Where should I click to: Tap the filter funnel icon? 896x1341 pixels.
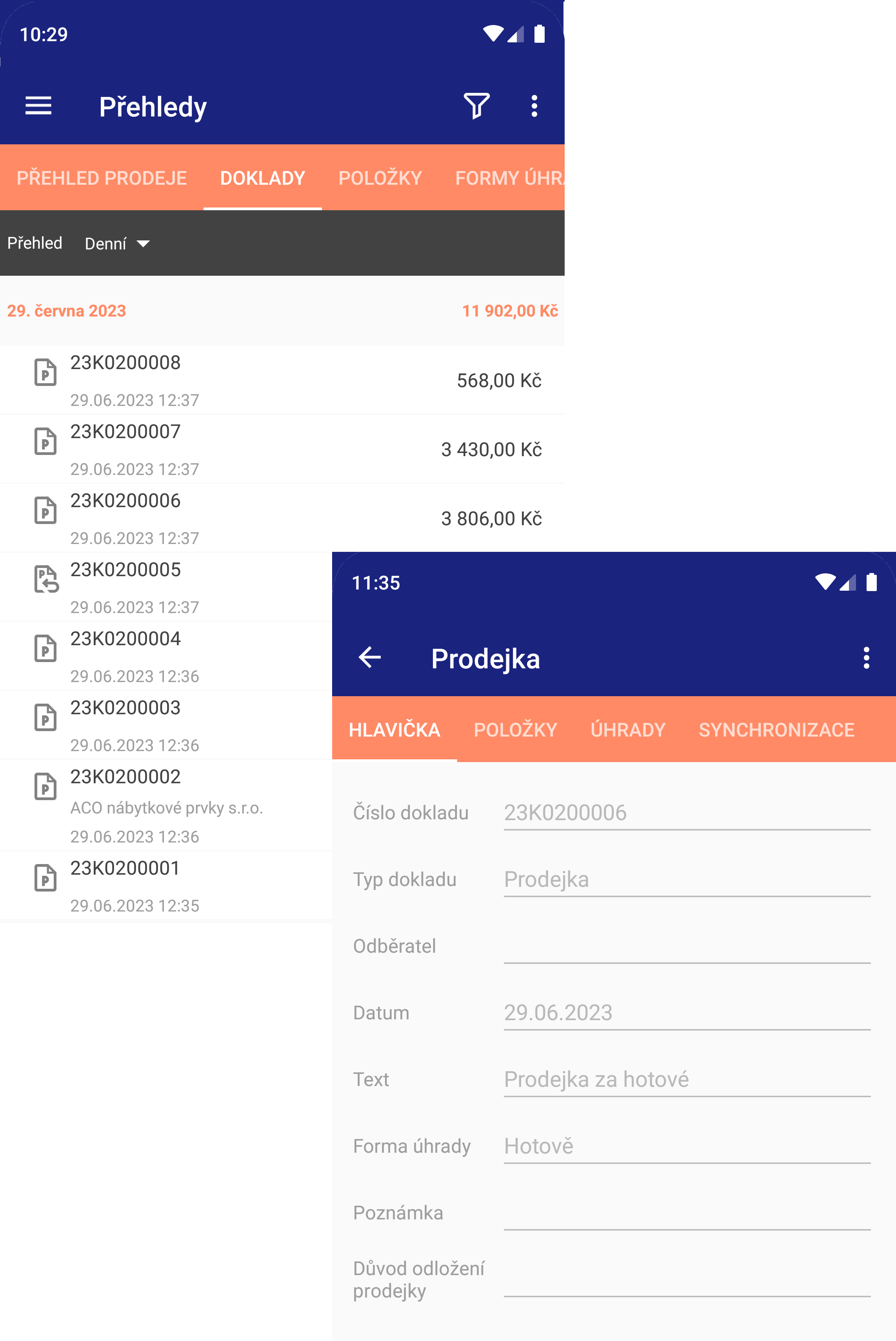[476, 106]
